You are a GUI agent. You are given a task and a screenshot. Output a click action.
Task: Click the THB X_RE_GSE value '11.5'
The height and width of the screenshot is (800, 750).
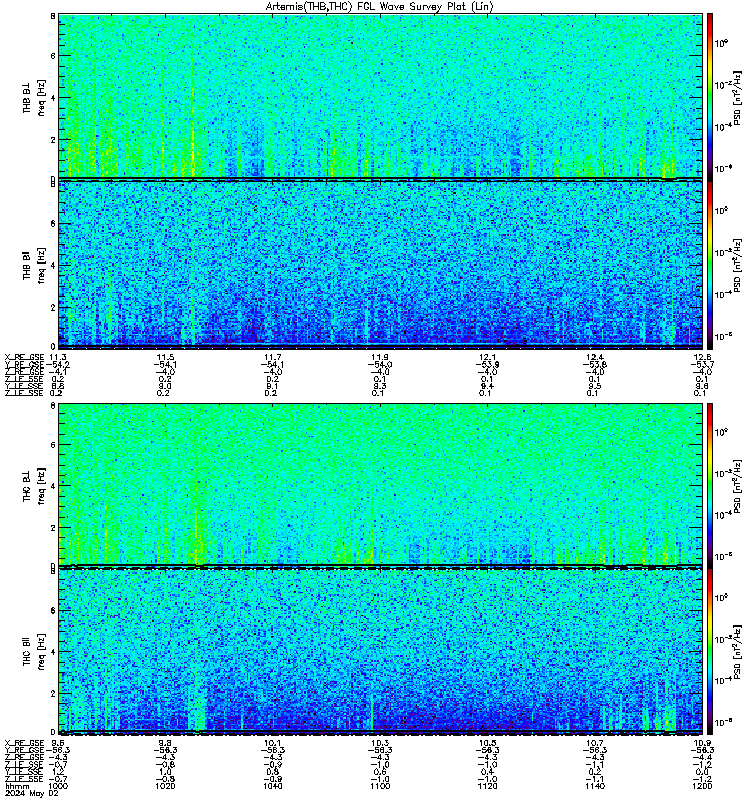165,357
